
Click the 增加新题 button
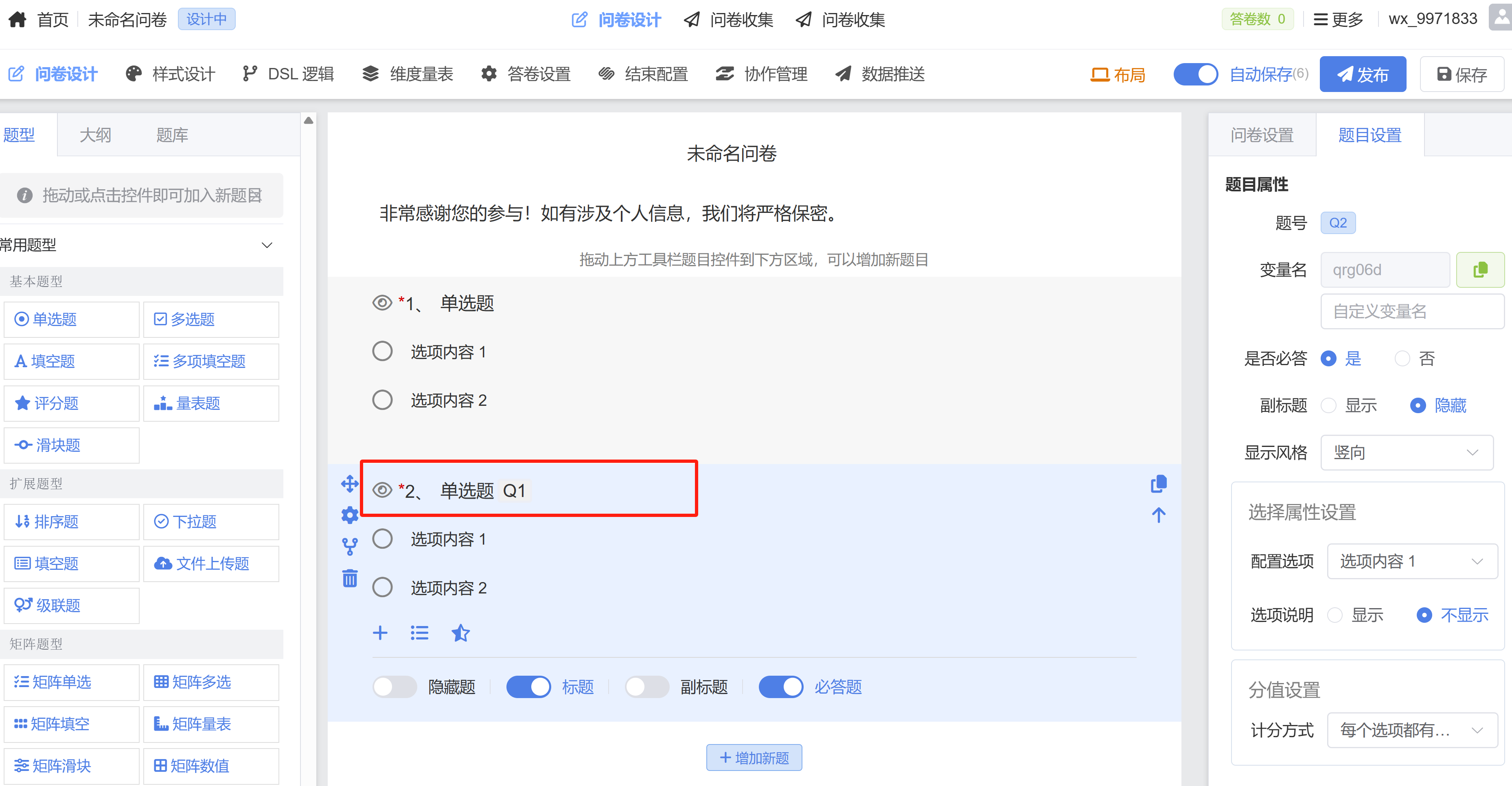click(x=754, y=757)
